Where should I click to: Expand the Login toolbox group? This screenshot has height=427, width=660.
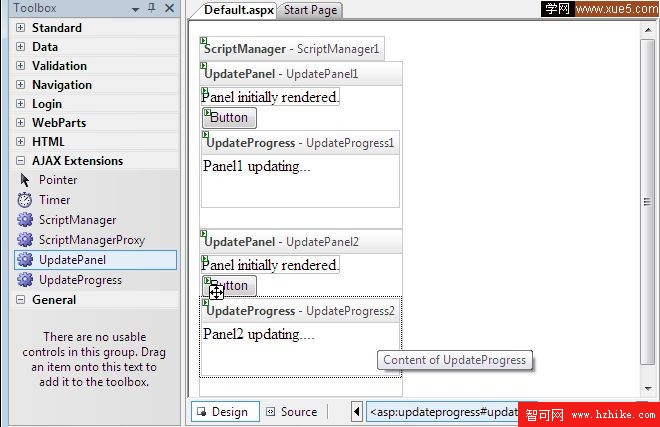point(20,104)
